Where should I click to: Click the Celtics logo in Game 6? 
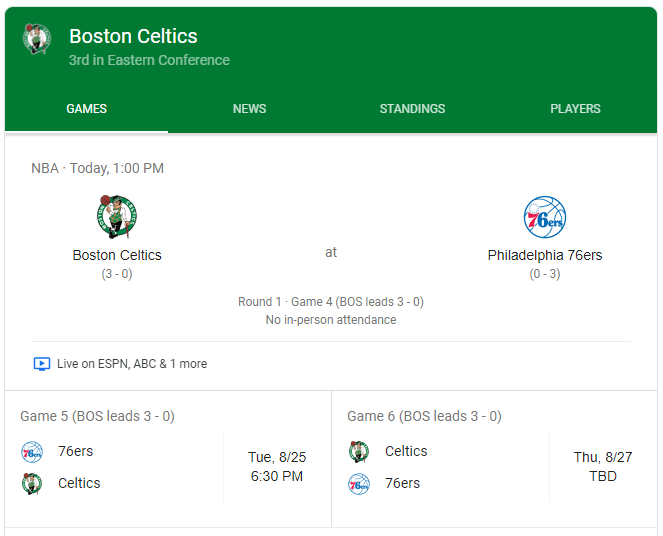click(x=359, y=452)
